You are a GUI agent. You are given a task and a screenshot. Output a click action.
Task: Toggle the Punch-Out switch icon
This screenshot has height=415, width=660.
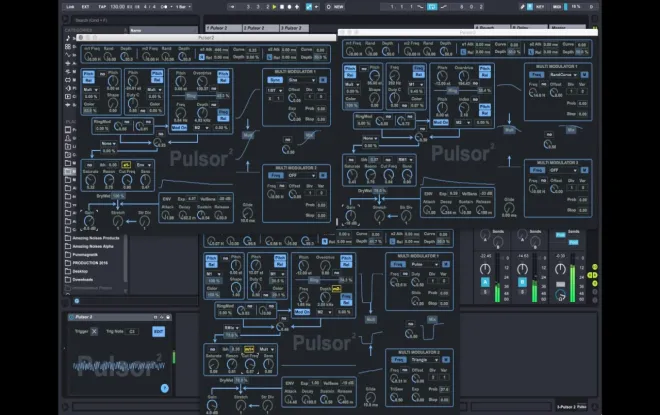(444, 7)
